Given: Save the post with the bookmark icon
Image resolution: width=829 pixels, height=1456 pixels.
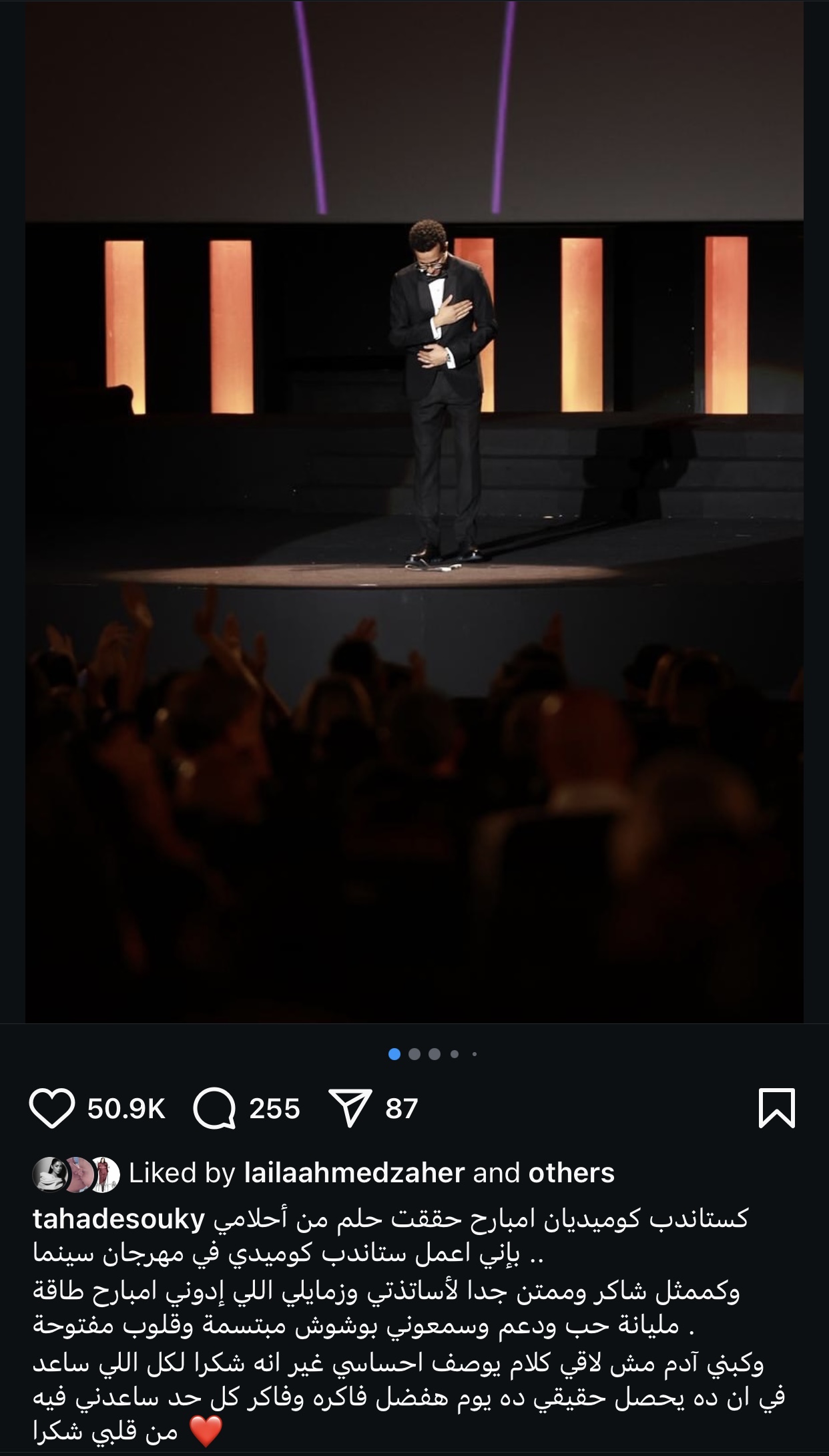Looking at the screenshot, I should click(777, 1108).
